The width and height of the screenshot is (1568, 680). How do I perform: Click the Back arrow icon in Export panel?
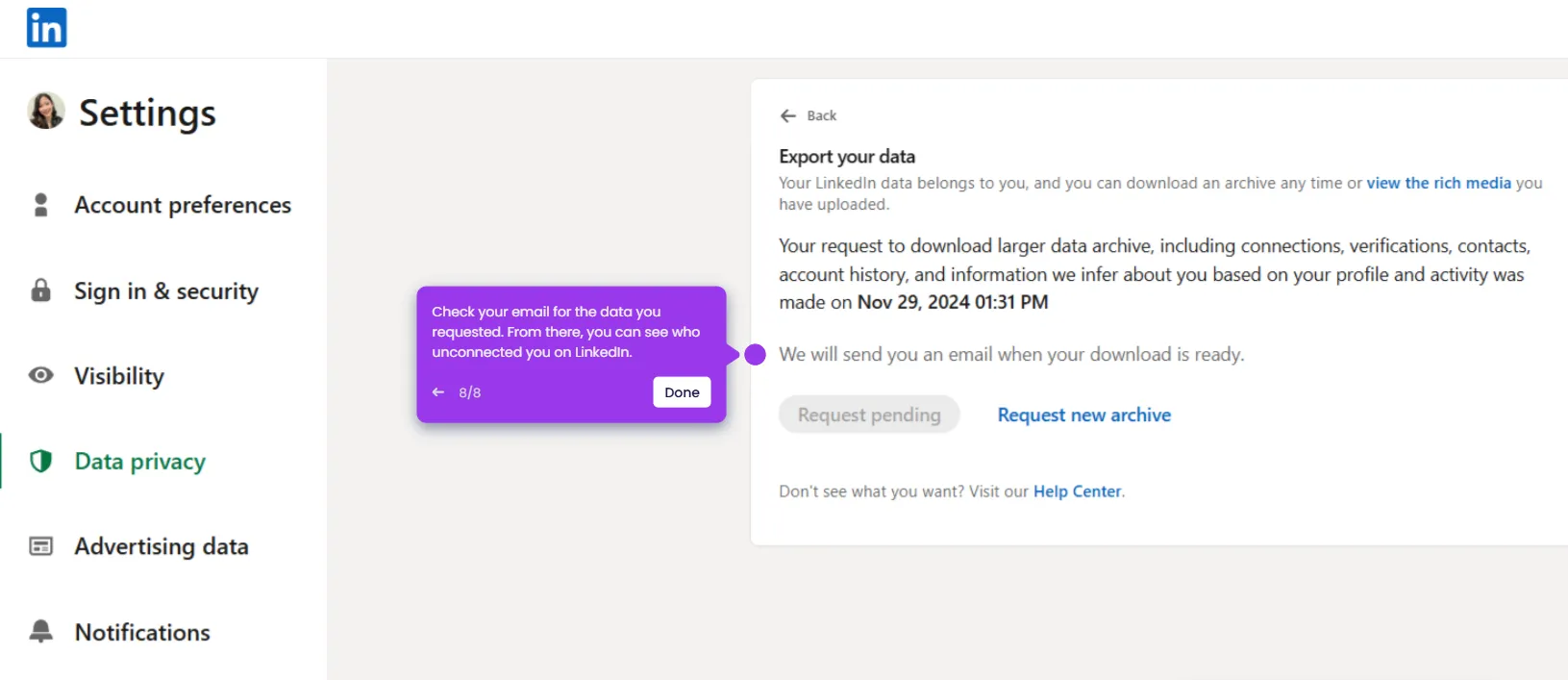click(x=788, y=115)
